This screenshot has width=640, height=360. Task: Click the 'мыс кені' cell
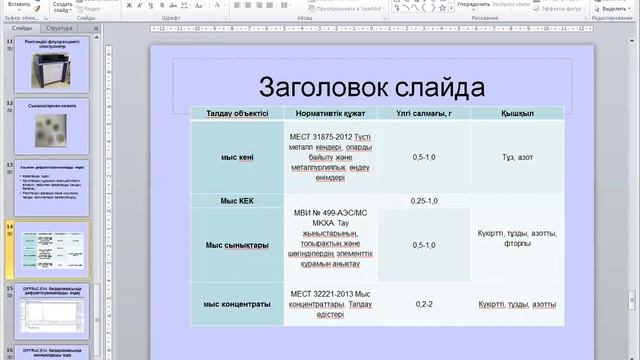point(237,157)
